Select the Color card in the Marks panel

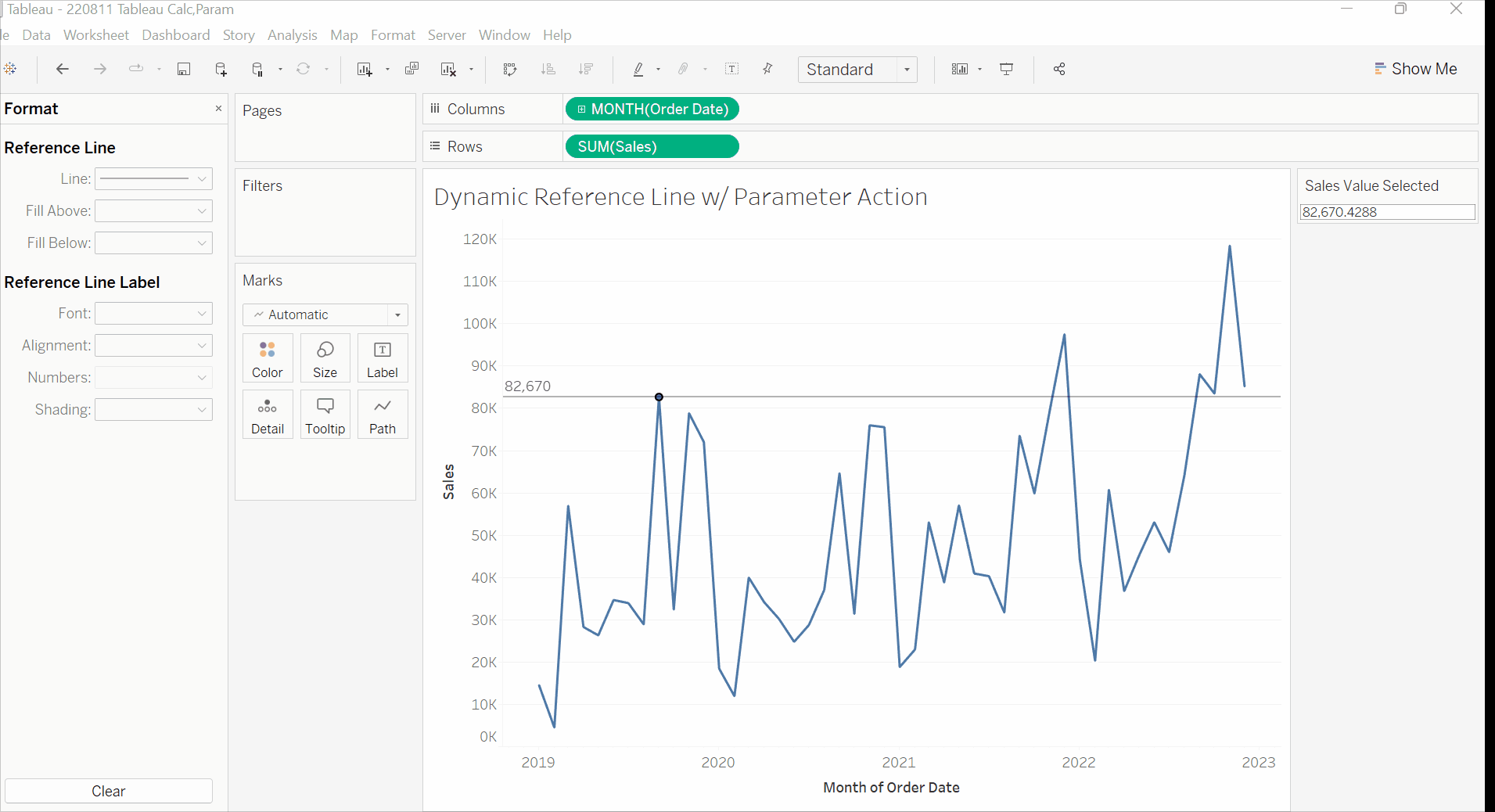click(267, 358)
